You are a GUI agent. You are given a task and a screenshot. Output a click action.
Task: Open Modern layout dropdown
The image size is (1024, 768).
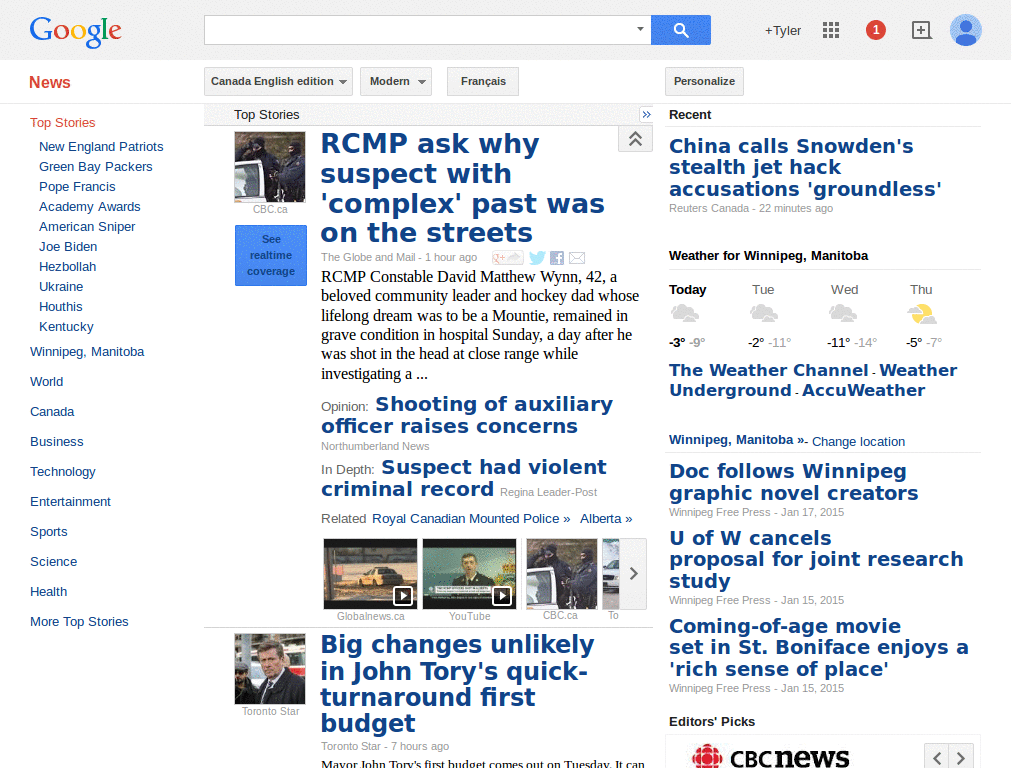coord(396,82)
